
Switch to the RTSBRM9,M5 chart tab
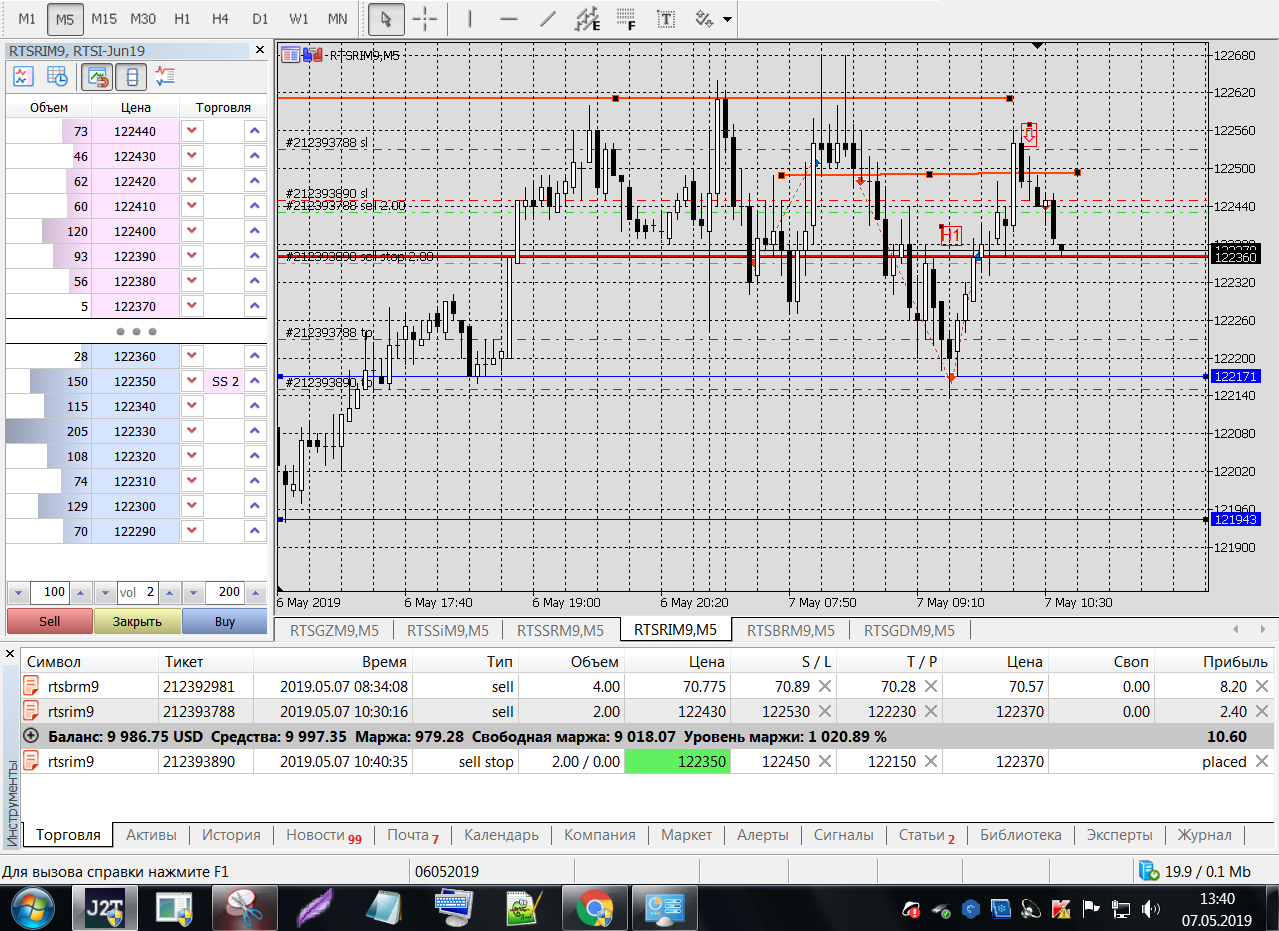(x=790, y=630)
